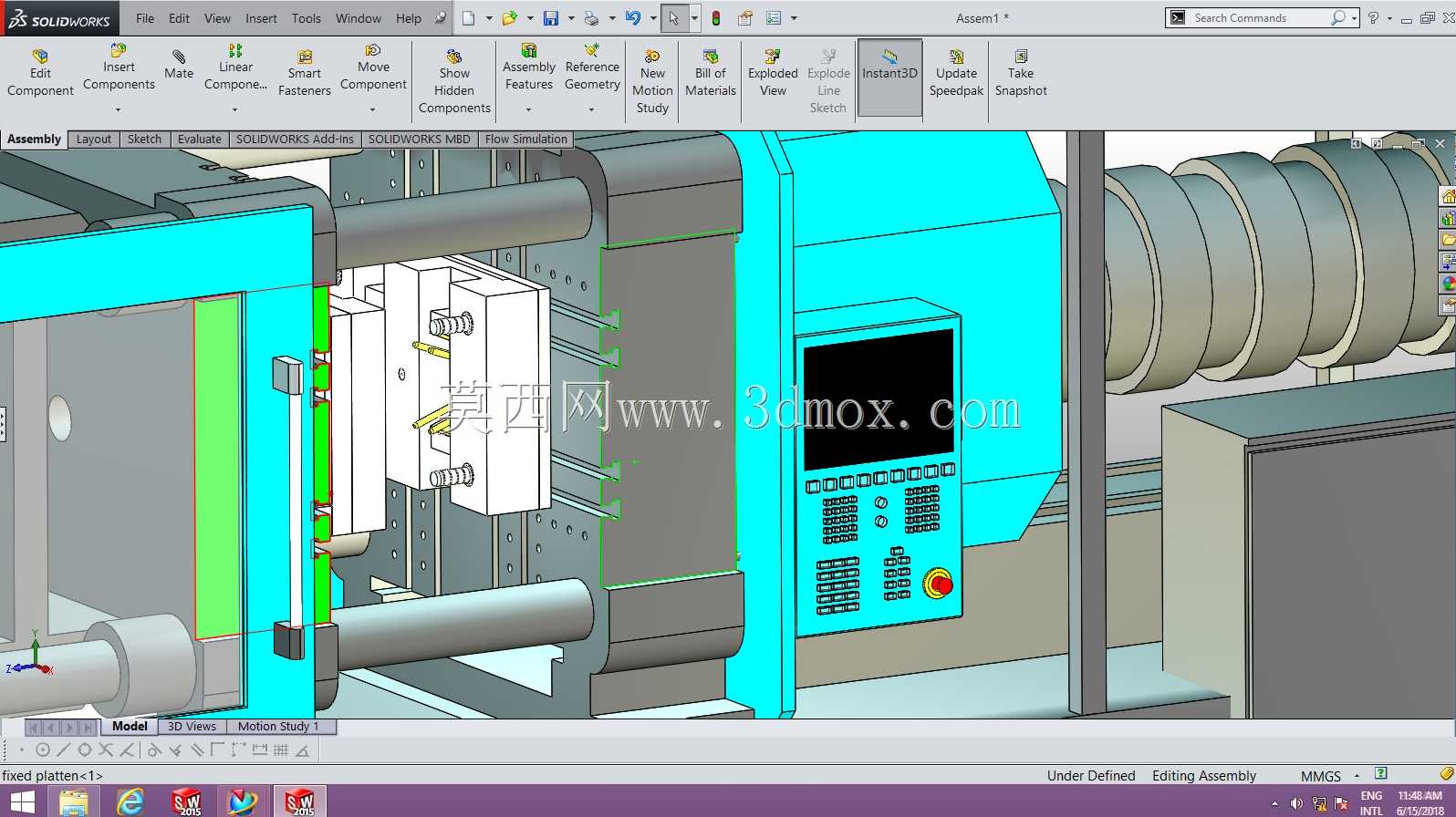
Task: Click the SolidWorks Help question mark
Action: (1373, 18)
